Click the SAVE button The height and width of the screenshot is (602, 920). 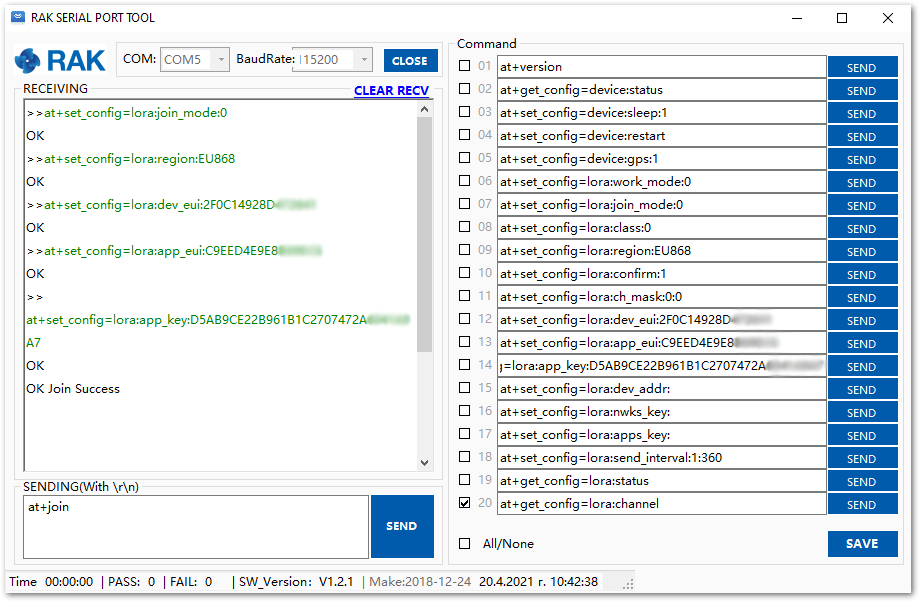862,544
